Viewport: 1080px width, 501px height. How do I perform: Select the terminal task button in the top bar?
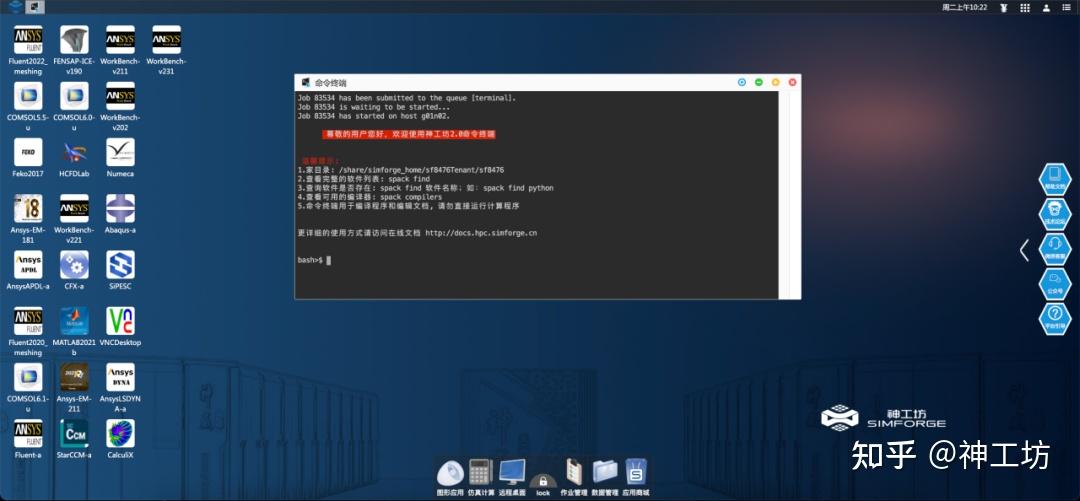[x=37, y=7]
